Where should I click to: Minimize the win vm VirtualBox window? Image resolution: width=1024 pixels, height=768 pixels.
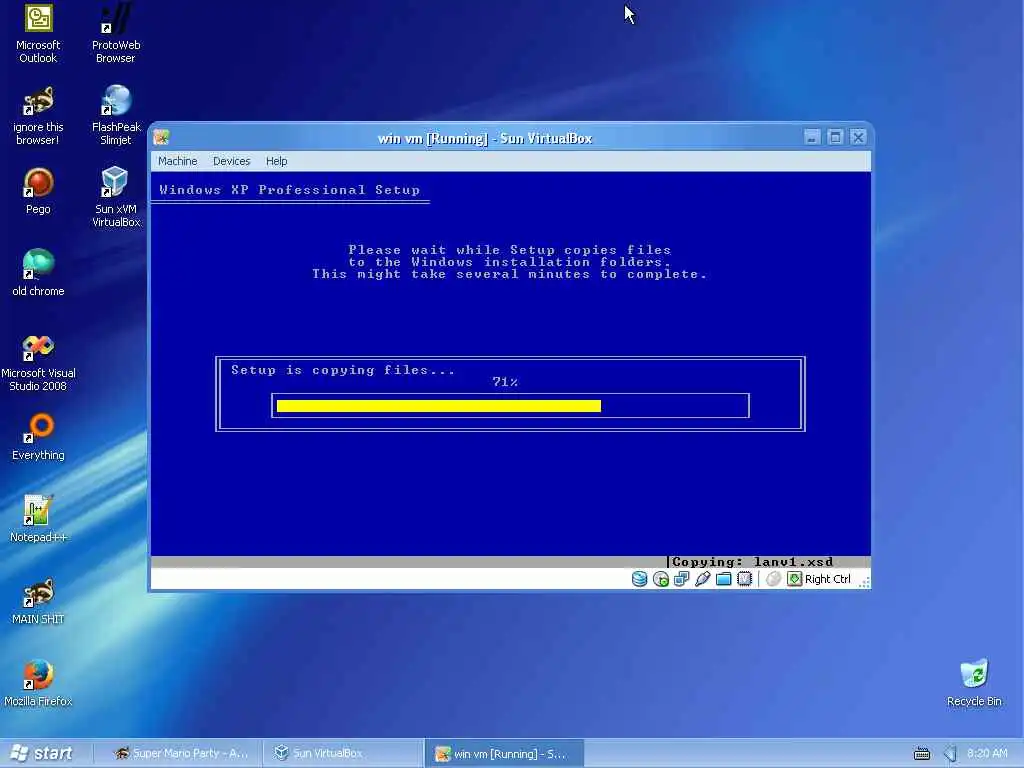[812, 137]
